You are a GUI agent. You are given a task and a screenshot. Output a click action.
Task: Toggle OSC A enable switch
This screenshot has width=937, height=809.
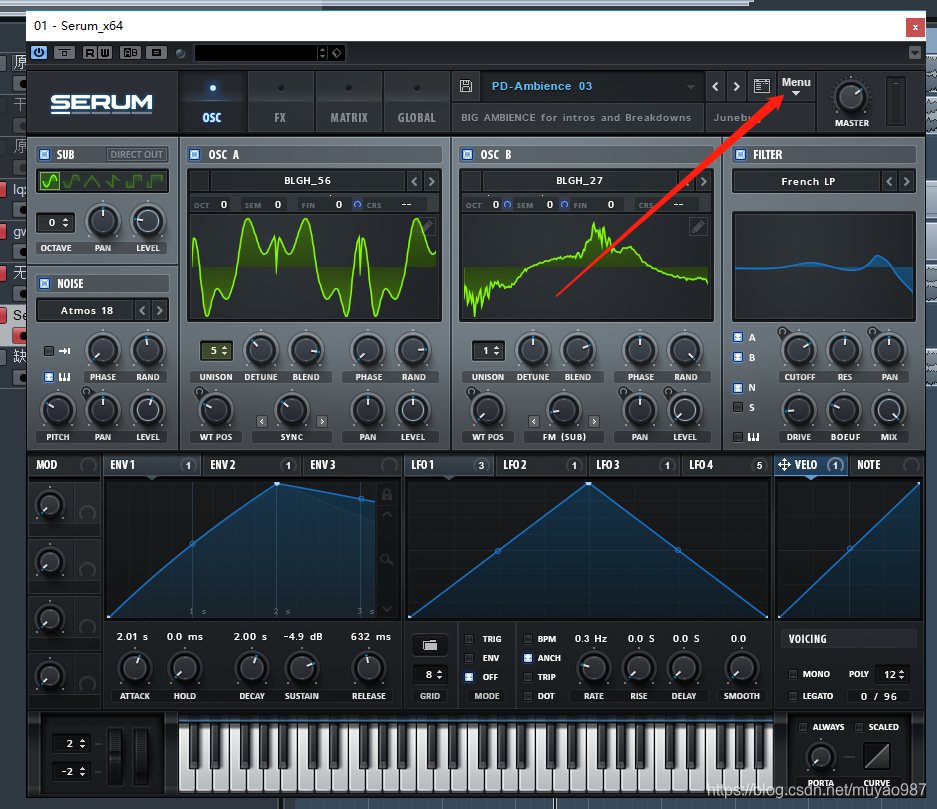click(x=195, y=155)
